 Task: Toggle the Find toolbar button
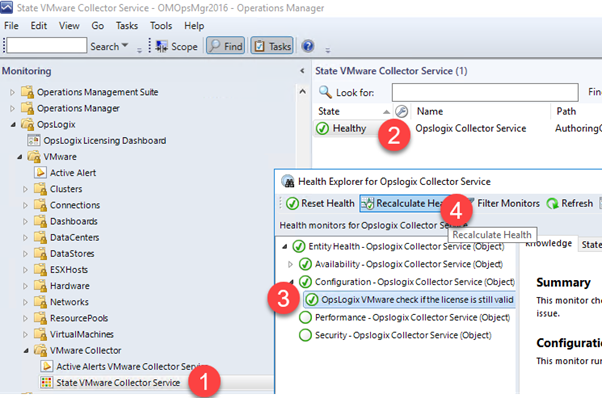tap(226, 46)
